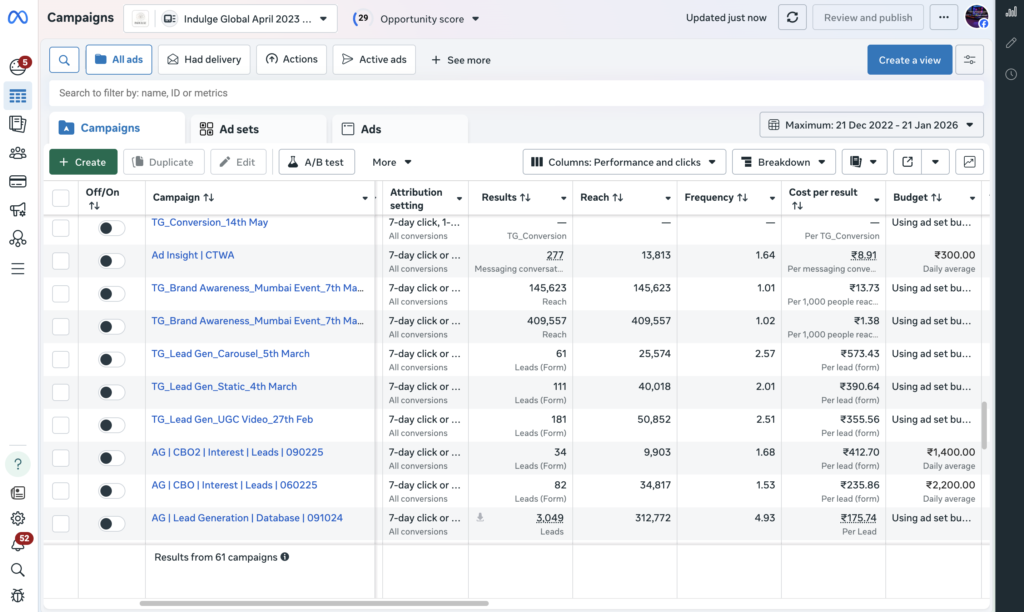Open the date range selector dropdown
The height and width of the screenshot is (612, 1024).
tap(872, 125)
